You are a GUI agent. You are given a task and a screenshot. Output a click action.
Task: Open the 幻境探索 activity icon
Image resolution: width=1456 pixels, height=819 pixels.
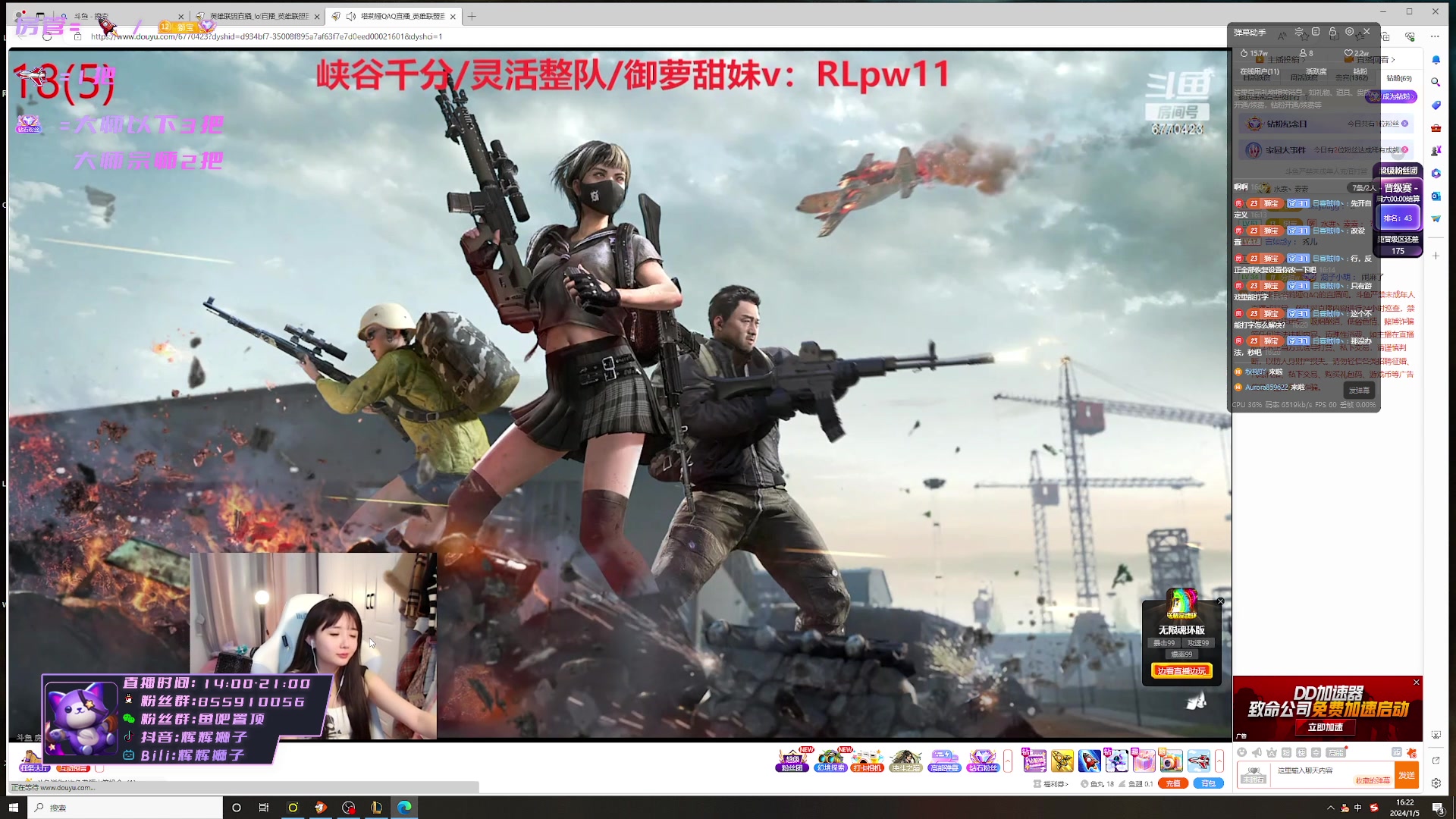tap(830, 760)
